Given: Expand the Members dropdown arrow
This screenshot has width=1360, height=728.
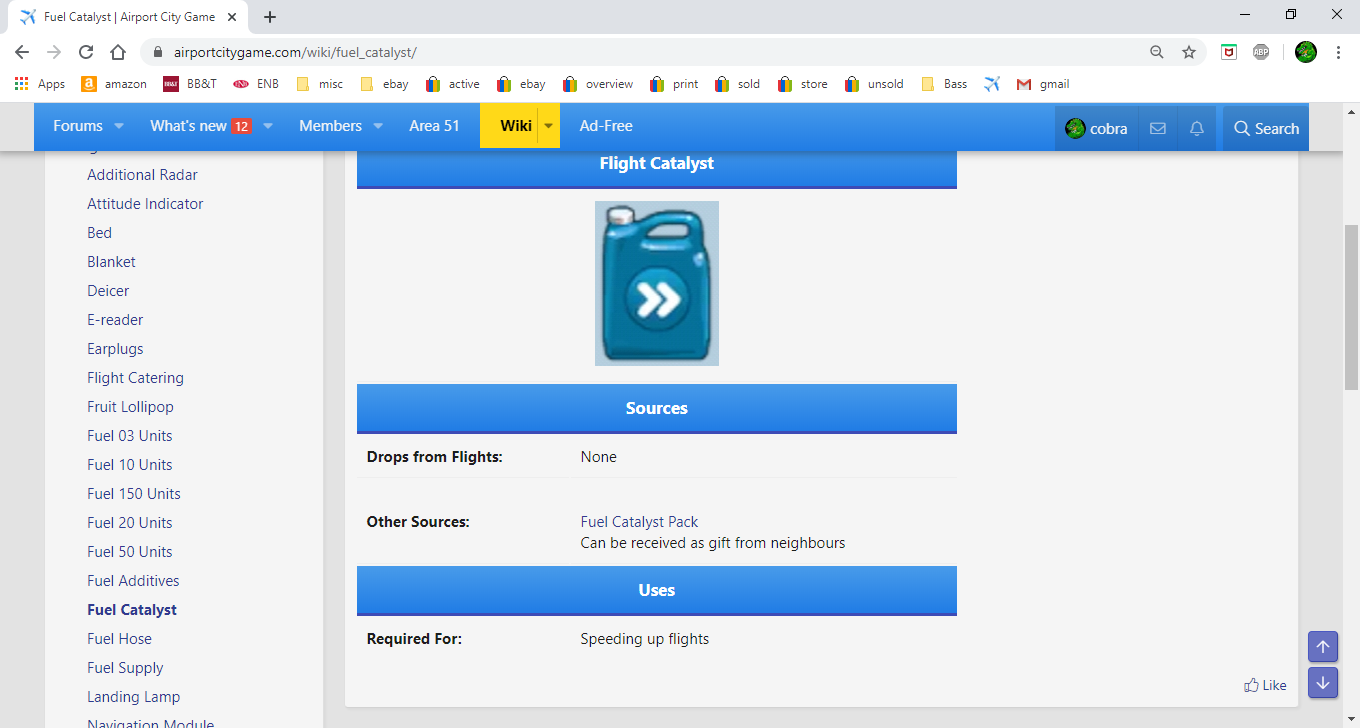Looking at the screenshot, I should (378, 126).
